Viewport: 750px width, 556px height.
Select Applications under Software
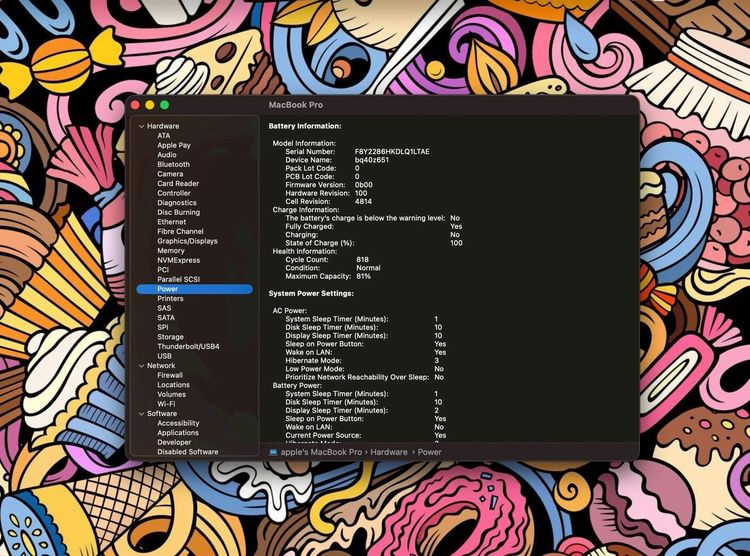tap(177, 433)
